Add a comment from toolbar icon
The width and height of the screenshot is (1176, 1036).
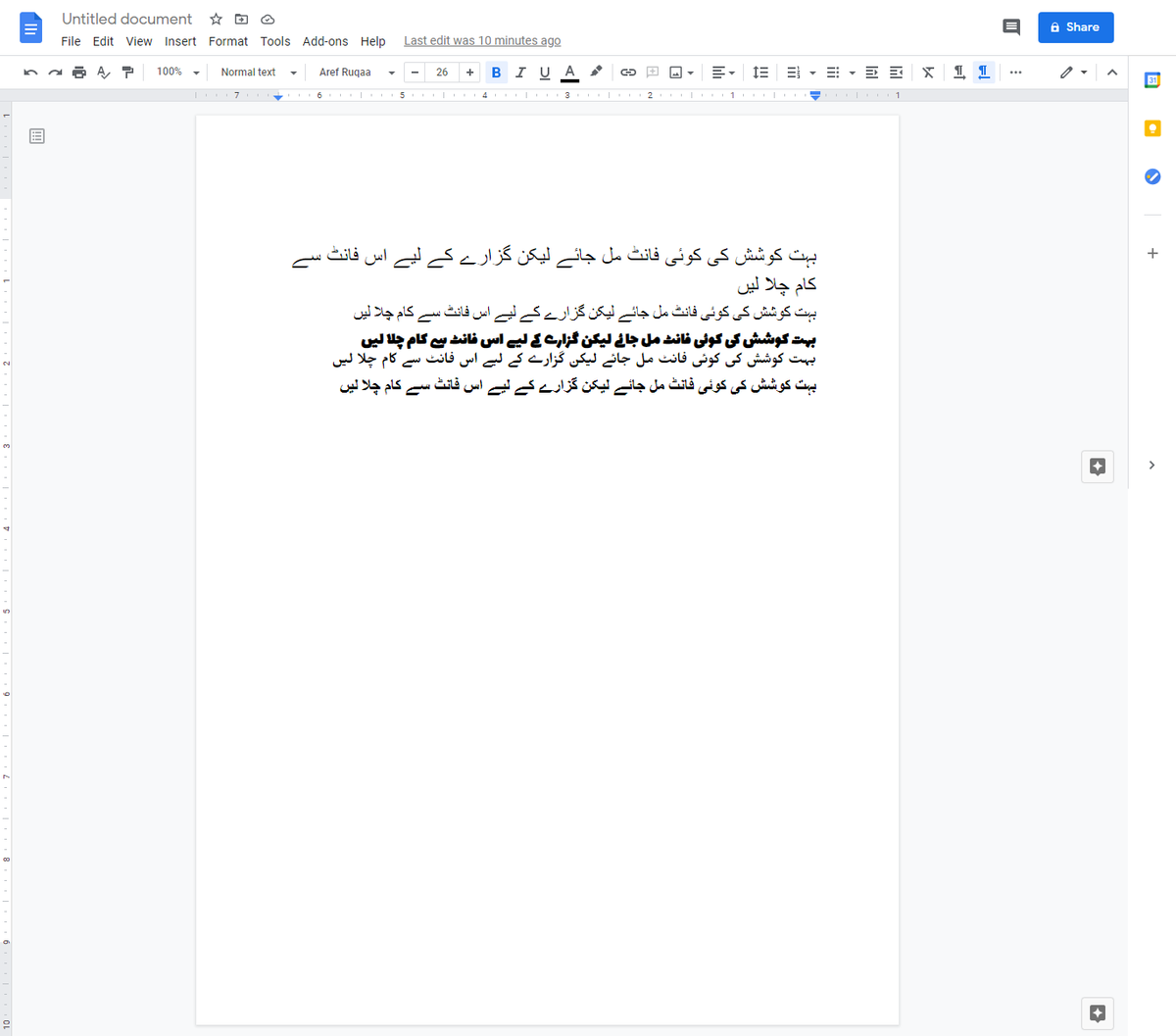point(653,73)
